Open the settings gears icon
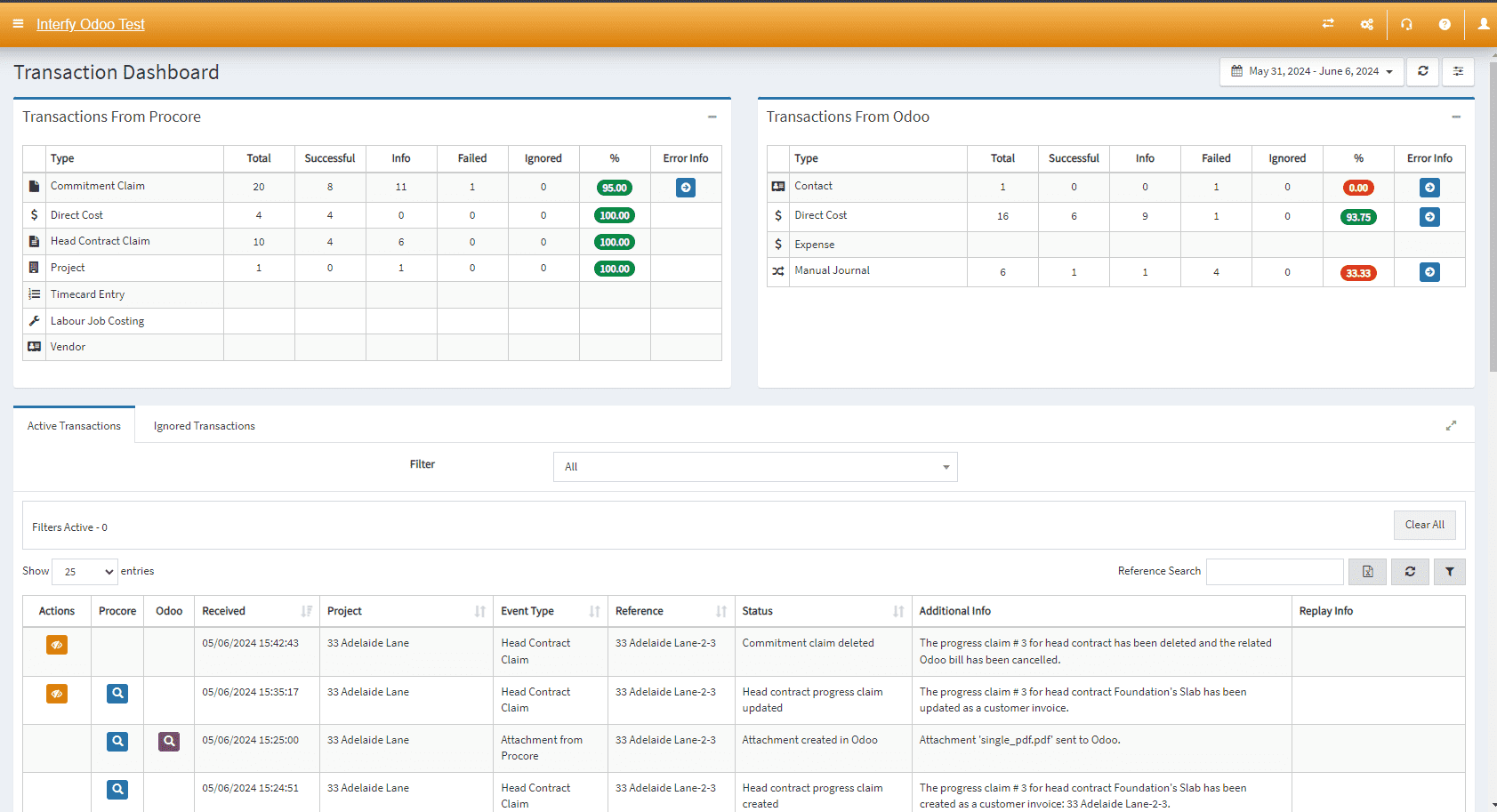Screen dimensions: 1497x812 (x=1367, y=24)
